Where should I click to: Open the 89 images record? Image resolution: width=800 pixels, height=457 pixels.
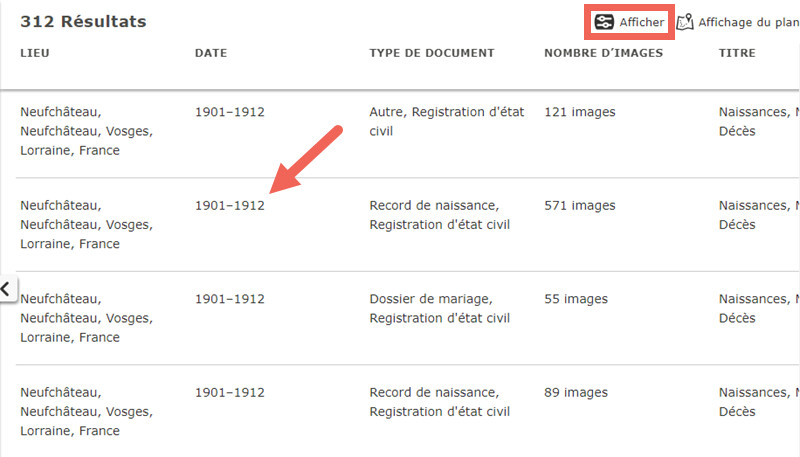(576, 392)
